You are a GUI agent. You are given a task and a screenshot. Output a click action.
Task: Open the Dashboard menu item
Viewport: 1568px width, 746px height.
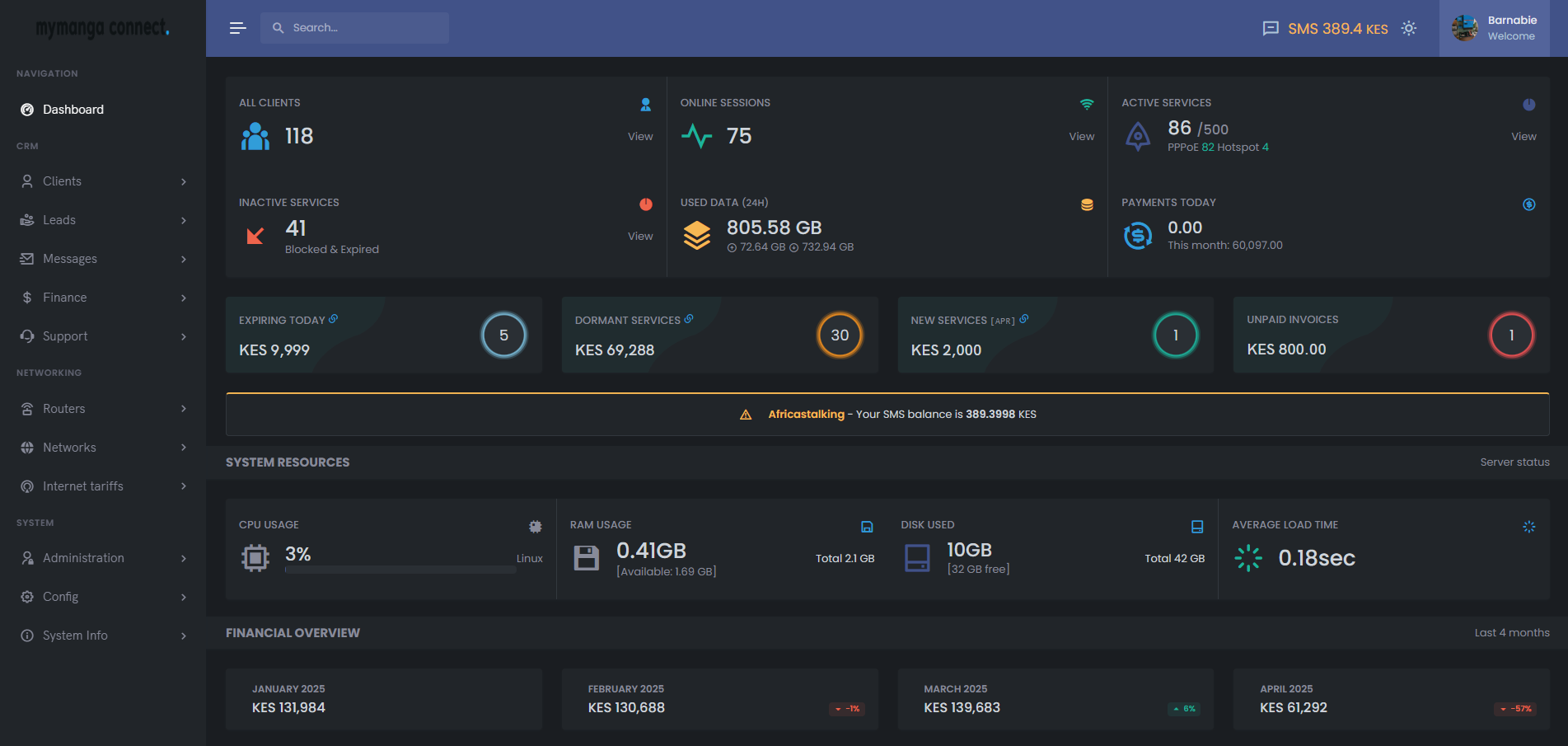(73, 110)
